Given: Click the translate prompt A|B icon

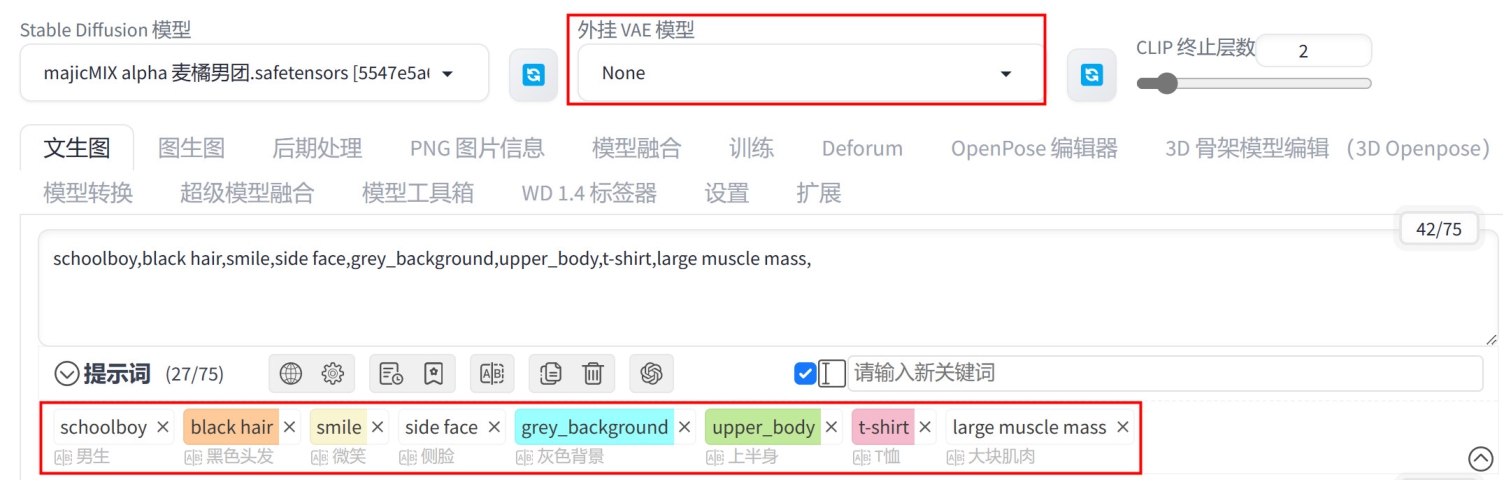Looking at the screenshot, I should [492, 374].
